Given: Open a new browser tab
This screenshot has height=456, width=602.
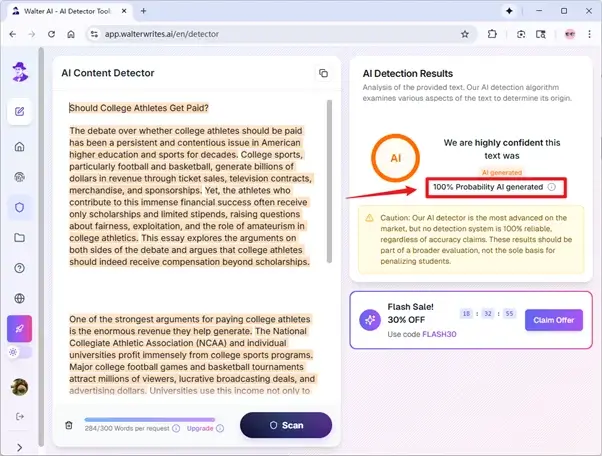Looking at the screenshot, I should click(x=143, y=10).
